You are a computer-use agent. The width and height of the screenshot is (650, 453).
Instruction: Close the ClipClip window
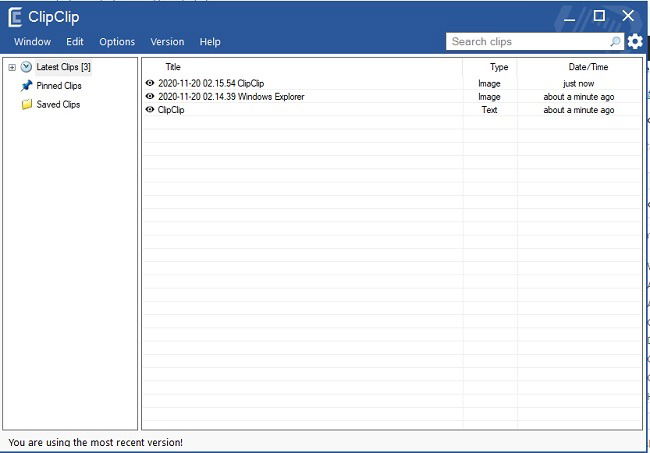628,16
